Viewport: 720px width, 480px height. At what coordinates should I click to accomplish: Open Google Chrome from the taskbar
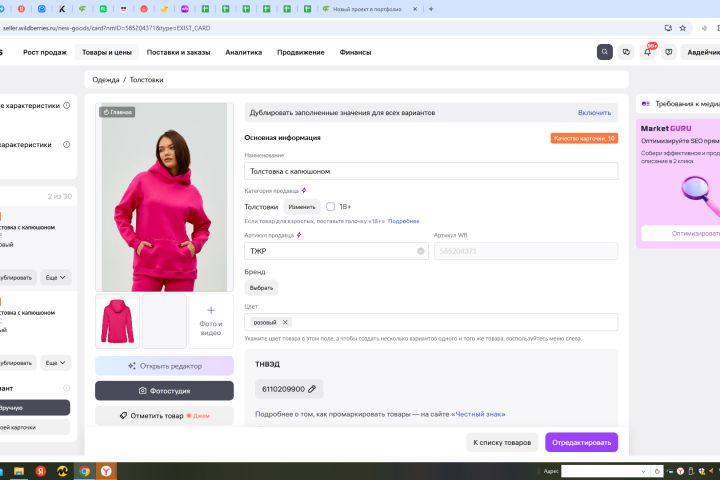(84, 471)
